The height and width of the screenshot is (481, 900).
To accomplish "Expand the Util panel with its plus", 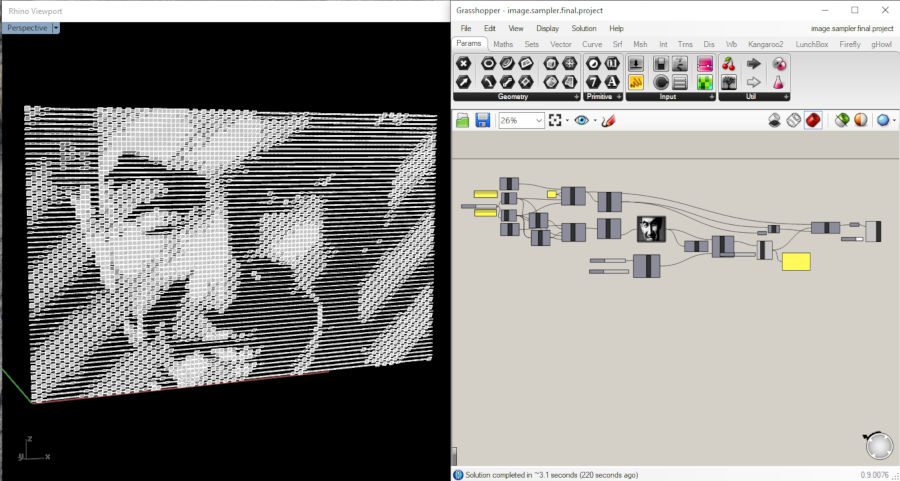I will pyautogui.click(x=786, y=97).
